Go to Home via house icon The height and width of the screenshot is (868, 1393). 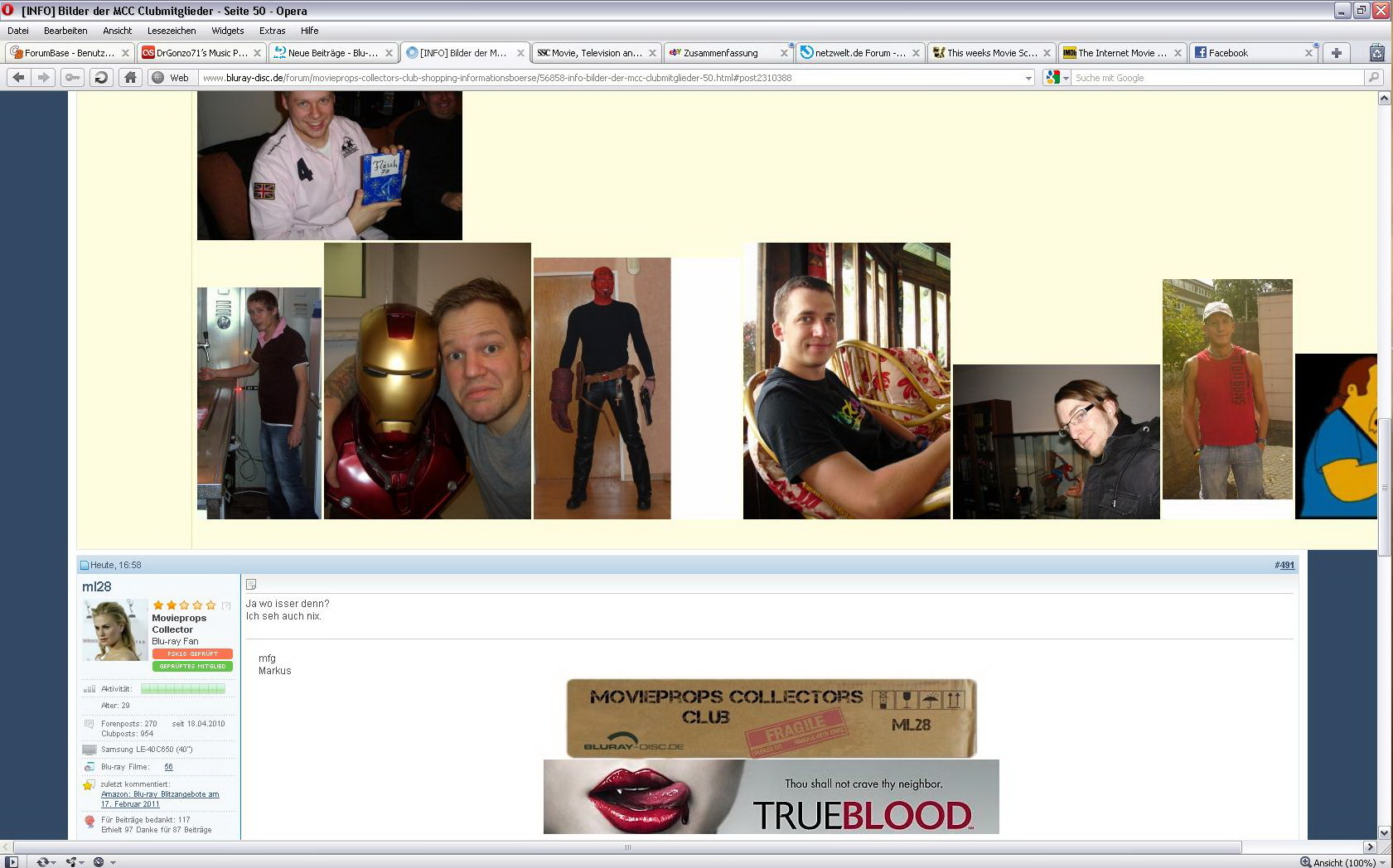[x=130, y=77]
